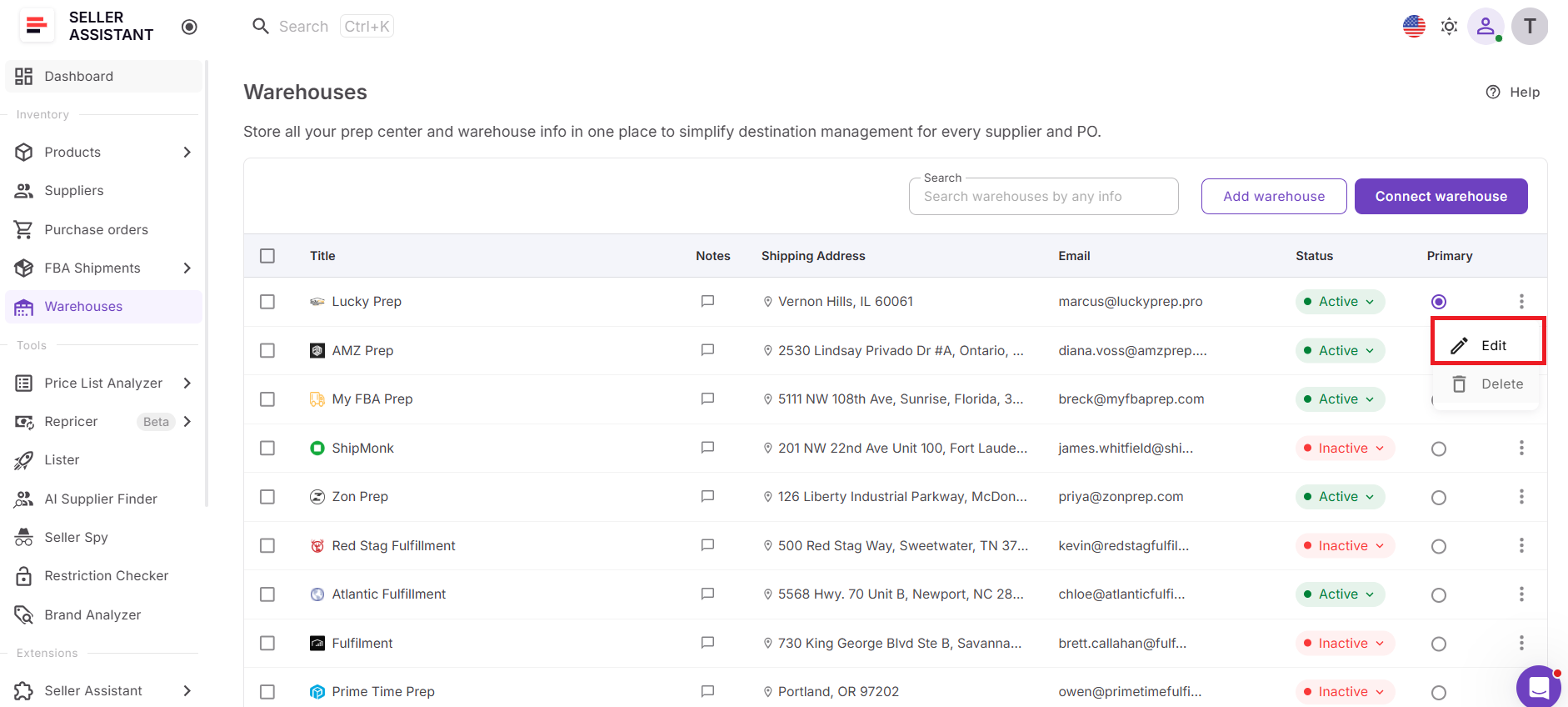Screen dimensions: 1568x707
Task: Select the My FBA Prep row checkbox
Action: [267, 399]
